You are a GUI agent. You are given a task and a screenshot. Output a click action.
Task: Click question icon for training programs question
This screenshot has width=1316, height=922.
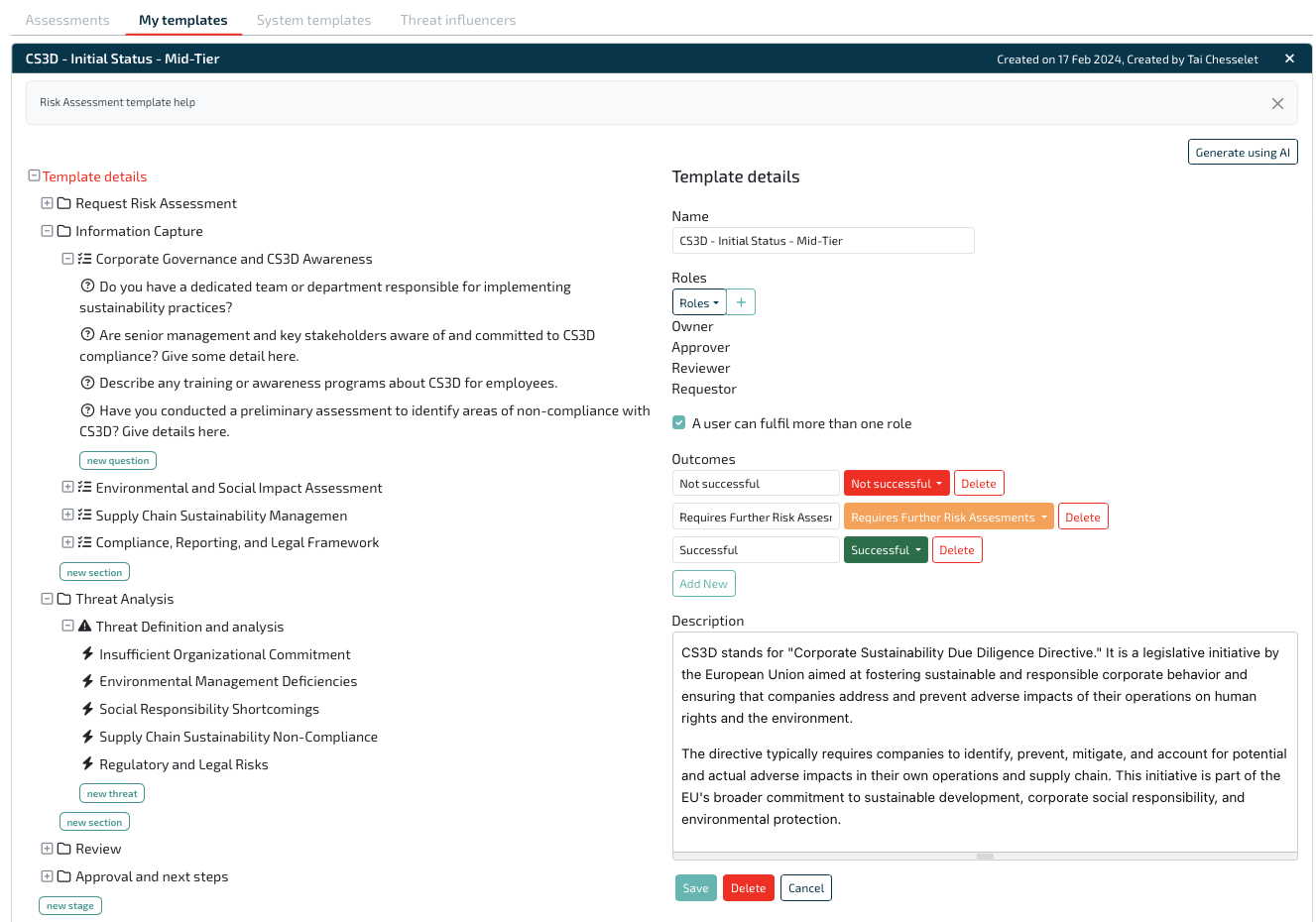coord(87,382)
